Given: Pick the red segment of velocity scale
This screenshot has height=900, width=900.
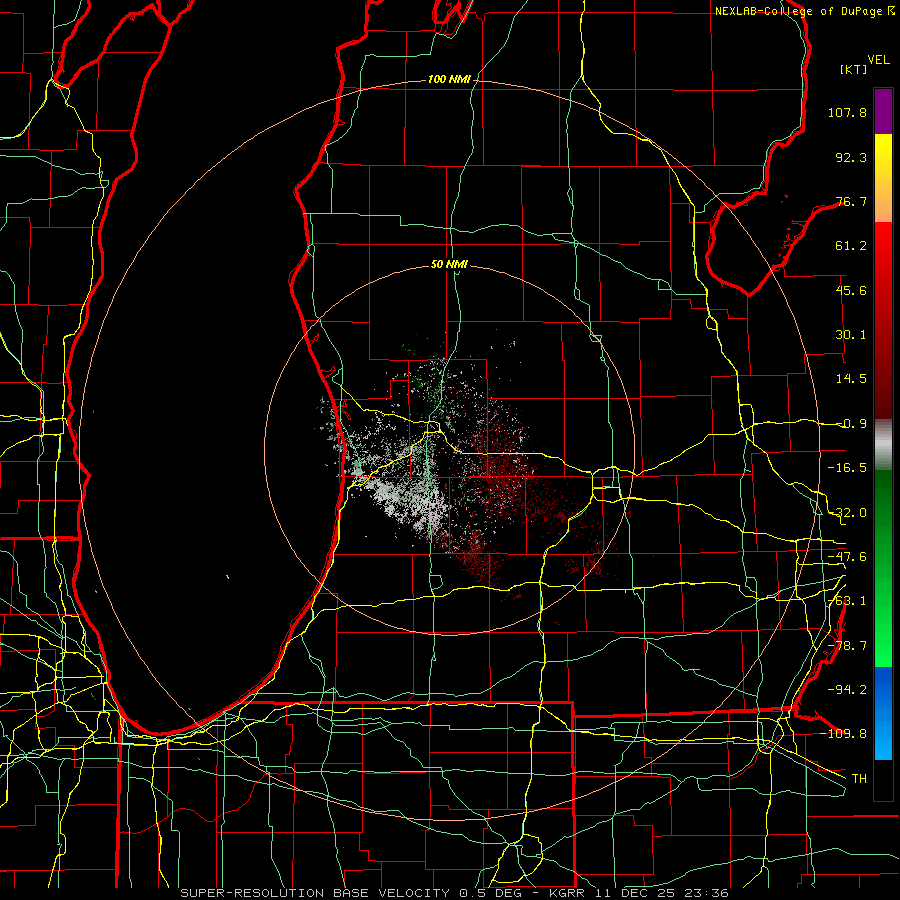Looking at the screenshot, I should point(883,320).
